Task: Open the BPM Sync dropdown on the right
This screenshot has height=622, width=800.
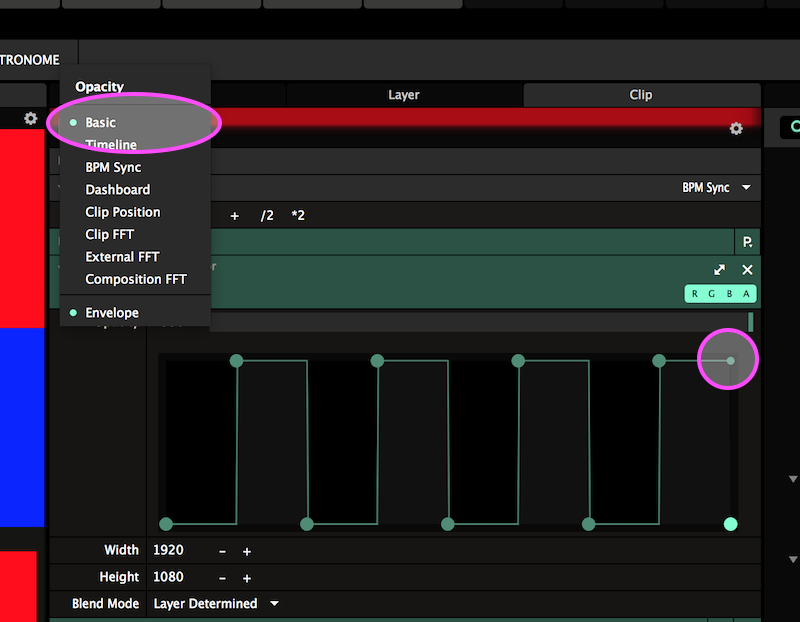Action: pos(716,188)
